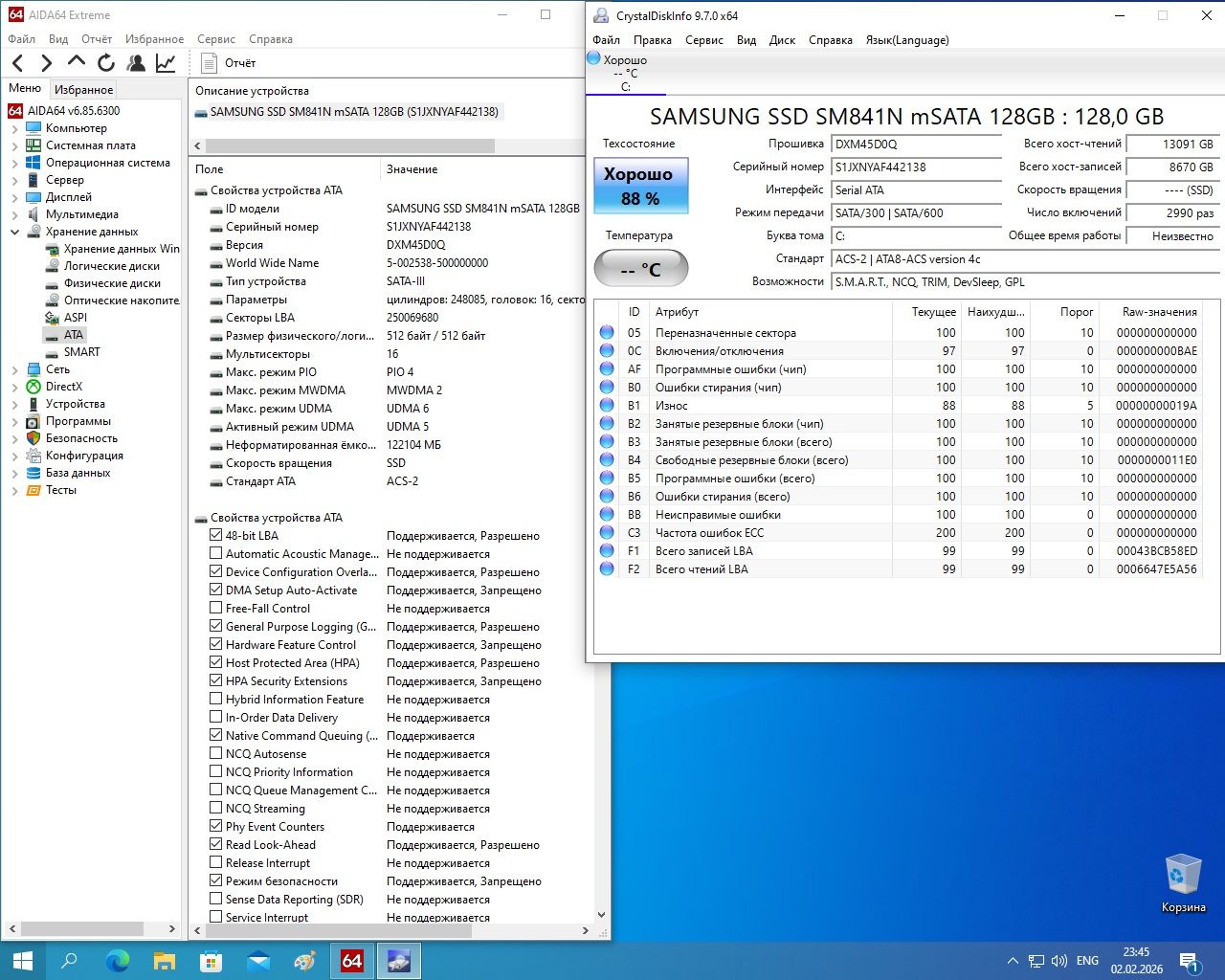Select the Износ B1 attribute row

pyautogui.click(x=899, y=406)
